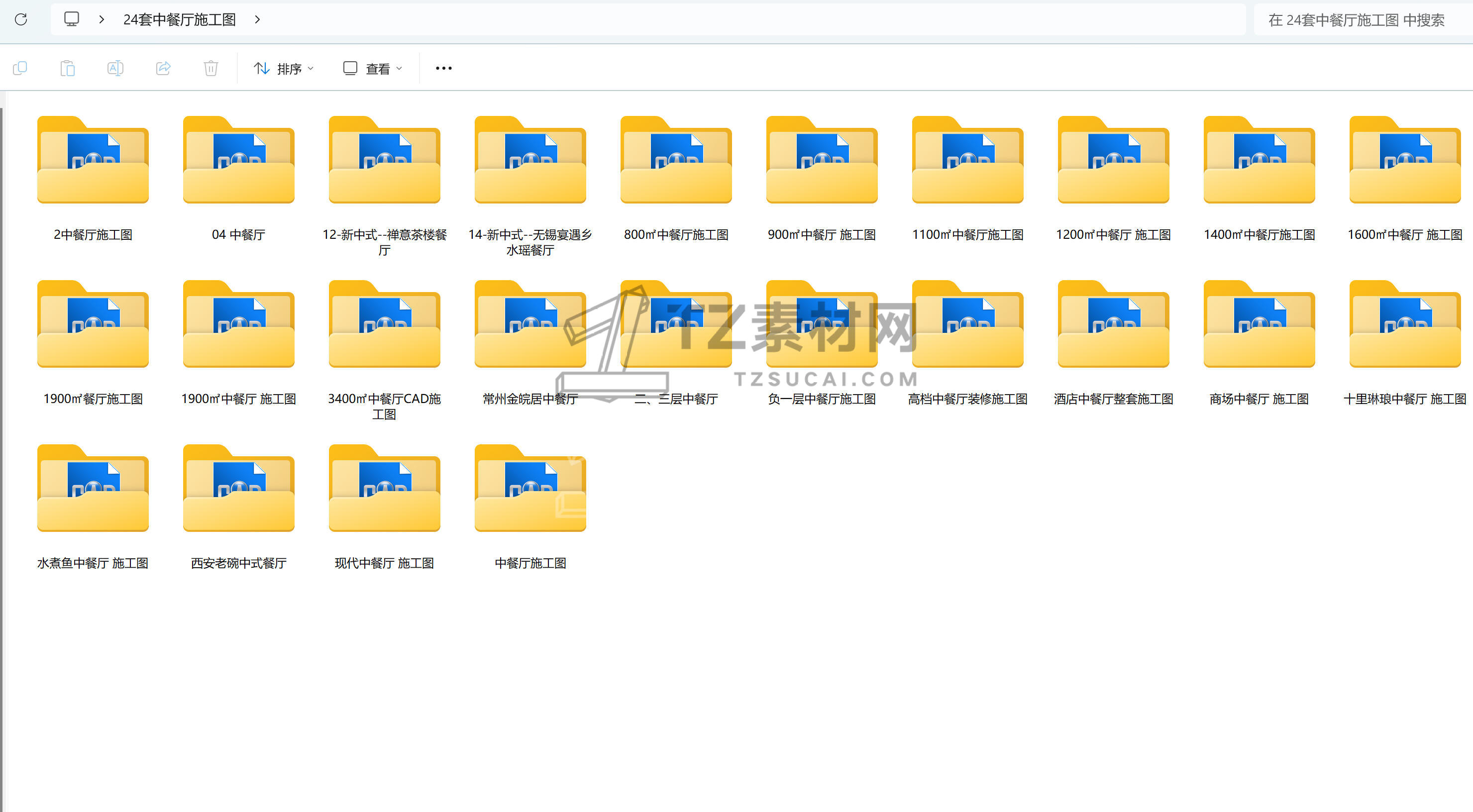The height and width of the screenshot is (812, 1473).
Task: Click the paste icon in toolbar
Action: click(68, 68)
